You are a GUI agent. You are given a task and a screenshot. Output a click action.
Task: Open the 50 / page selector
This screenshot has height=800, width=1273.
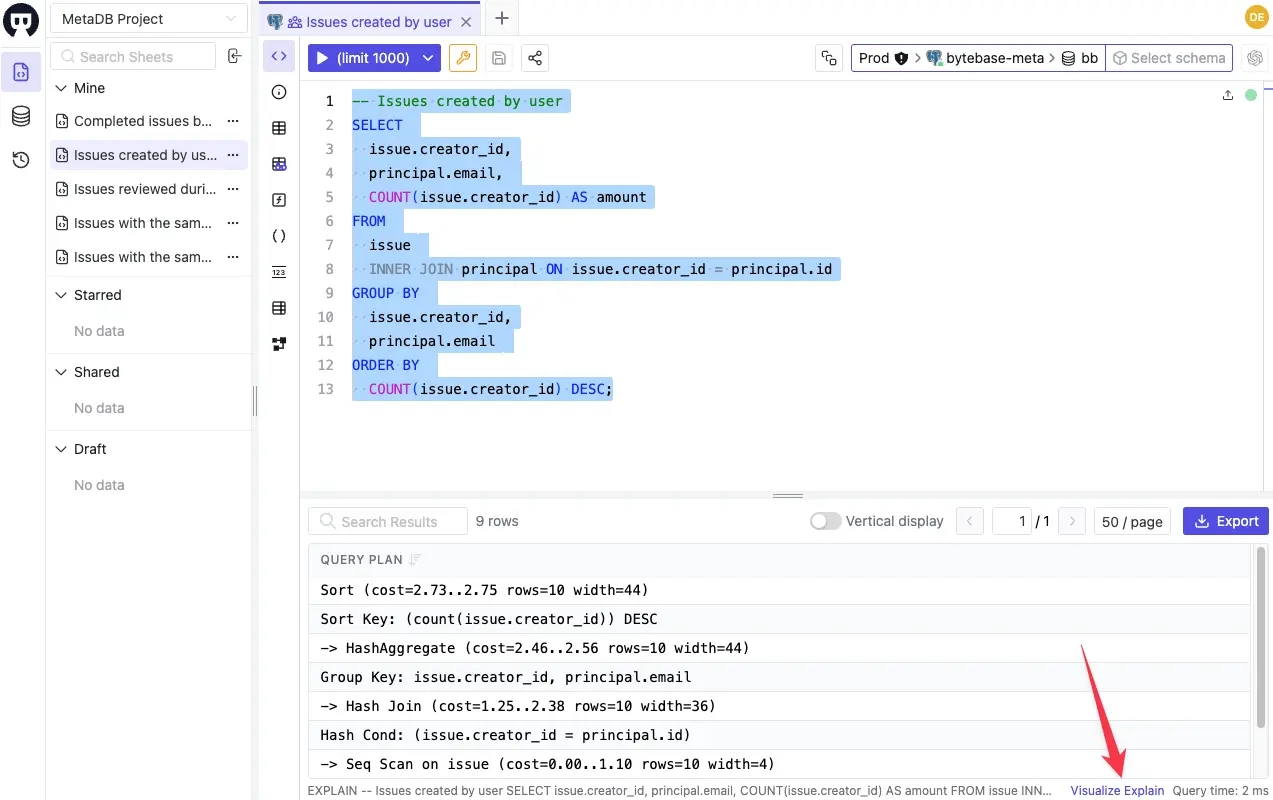tap(1132, 521)
